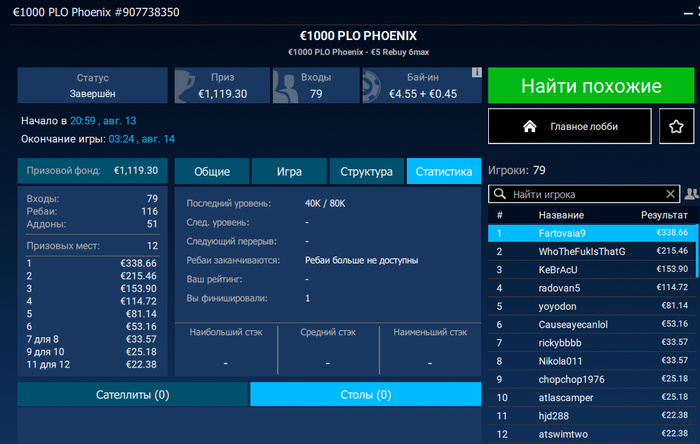This screenshot has height=444, width=700.
Task: Click Ребаи больше не доступны text
Action: [362, 260]
